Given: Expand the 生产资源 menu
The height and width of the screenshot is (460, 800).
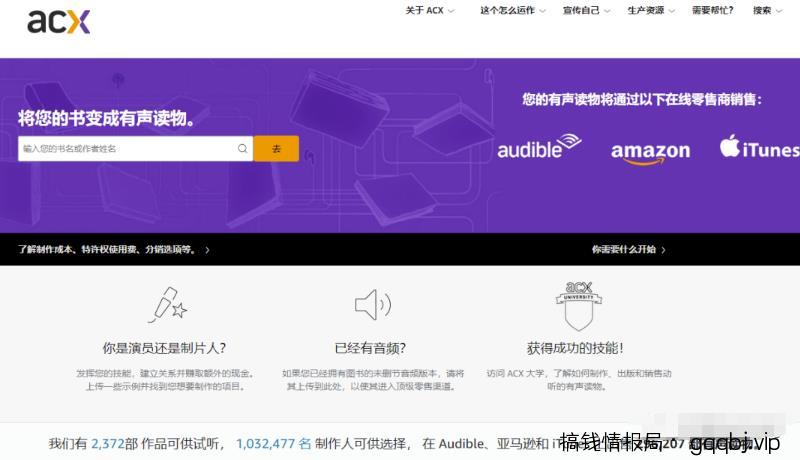Looking at the screenshot, I should [x=651, y=10].
